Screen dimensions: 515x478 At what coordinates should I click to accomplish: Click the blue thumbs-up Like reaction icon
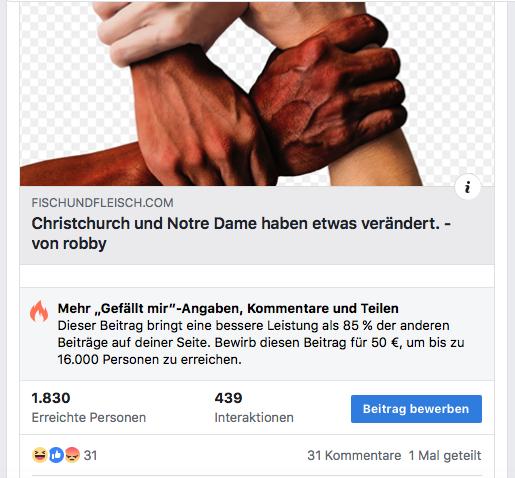56,455
